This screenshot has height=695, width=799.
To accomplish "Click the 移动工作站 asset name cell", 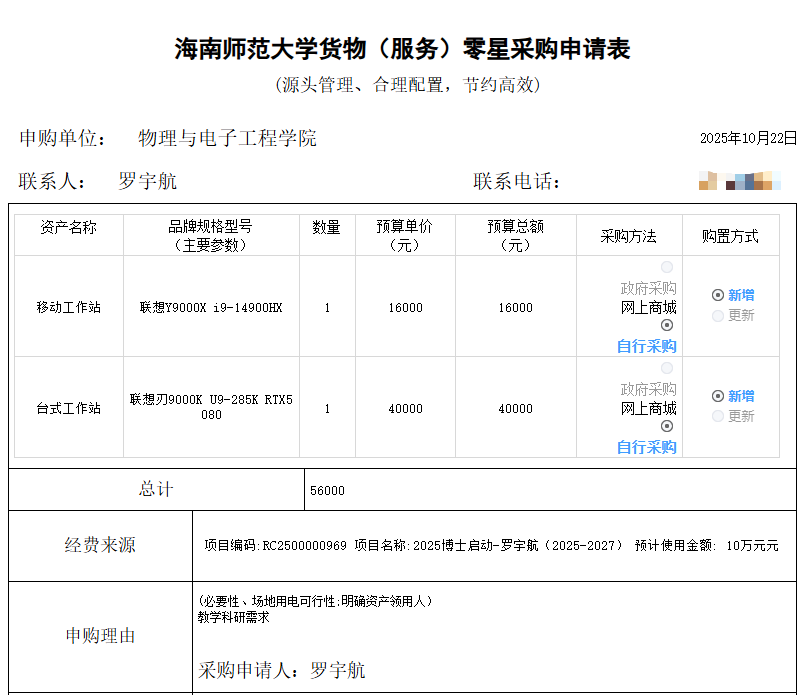I will (x=68, y=308).
